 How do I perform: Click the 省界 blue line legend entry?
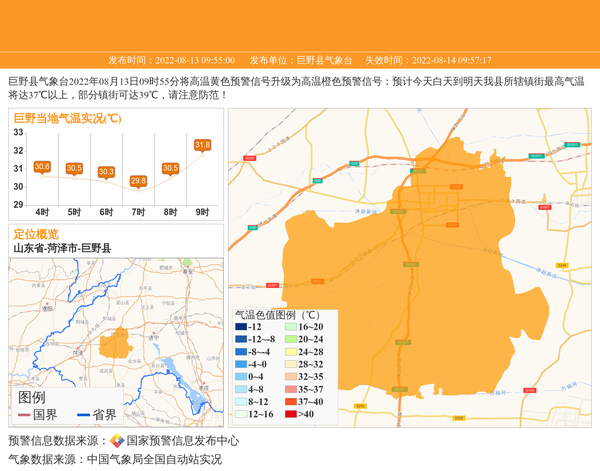point(97,415)
